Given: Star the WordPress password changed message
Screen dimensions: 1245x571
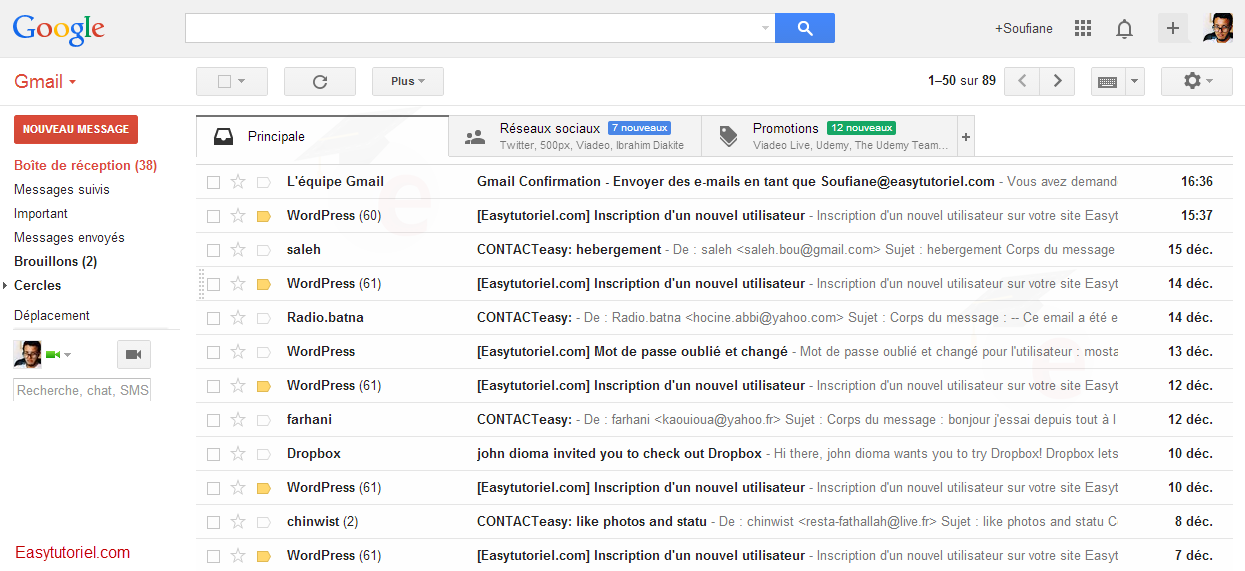Looking at the screenshot, I should point(238,352).
